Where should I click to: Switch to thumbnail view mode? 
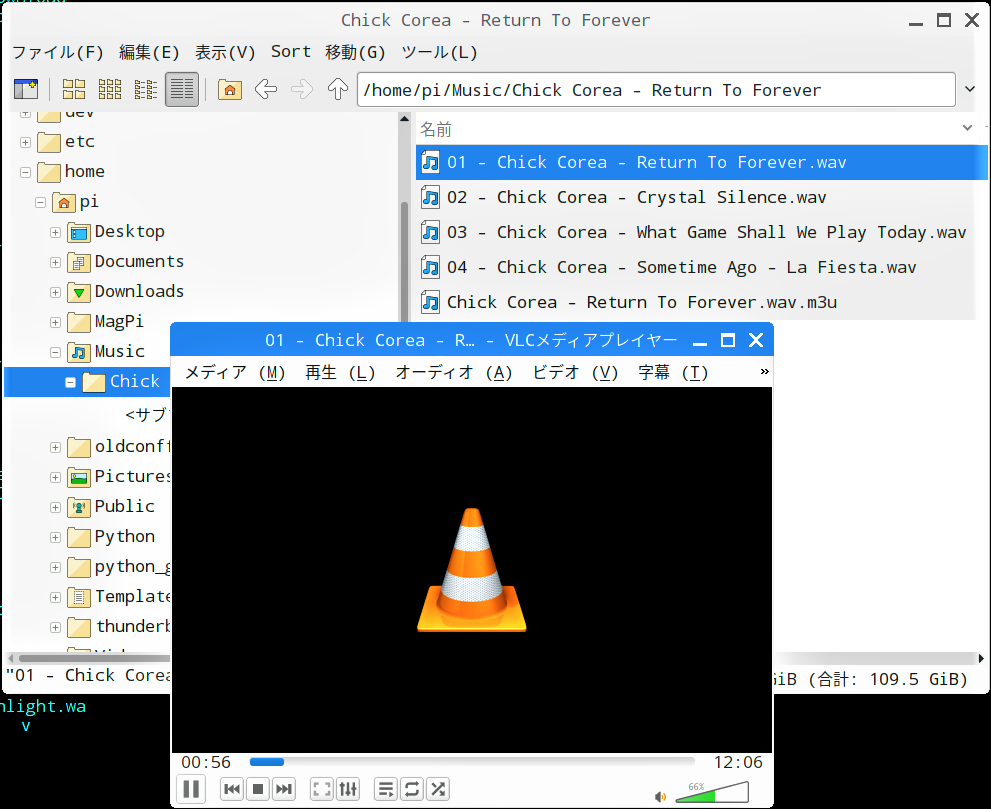pyautogui.click(x=109, y=89)
